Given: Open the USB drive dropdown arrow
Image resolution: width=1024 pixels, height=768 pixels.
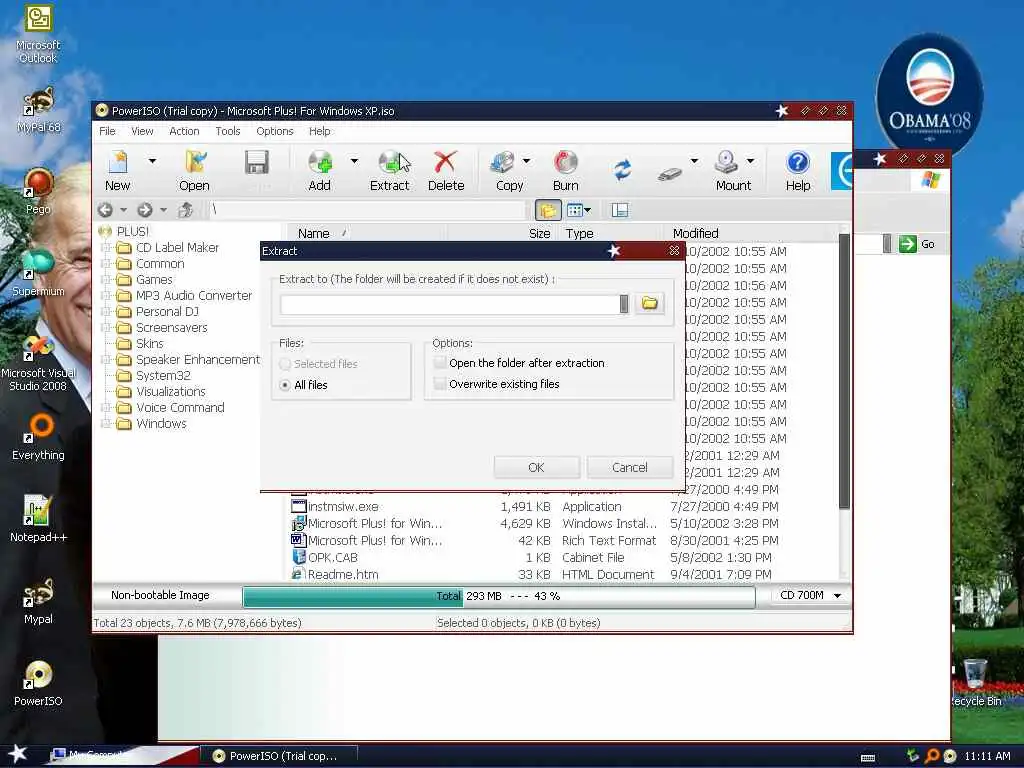Looking at the screenshot, I should (x=694, y=161).
